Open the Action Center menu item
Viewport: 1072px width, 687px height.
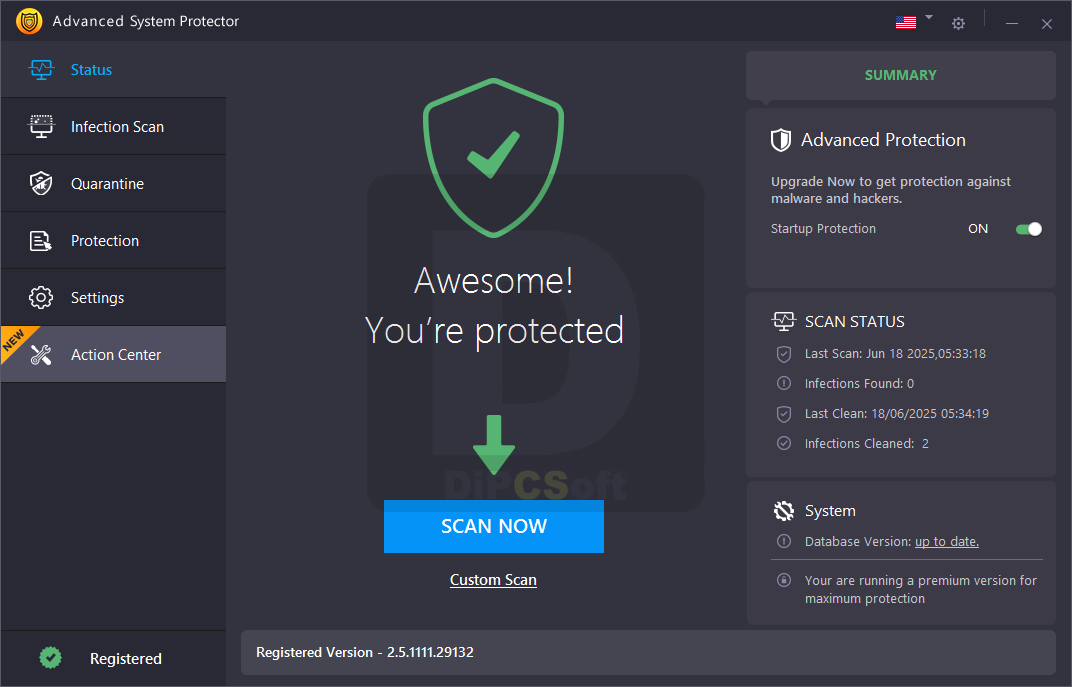tap(113, 354)
